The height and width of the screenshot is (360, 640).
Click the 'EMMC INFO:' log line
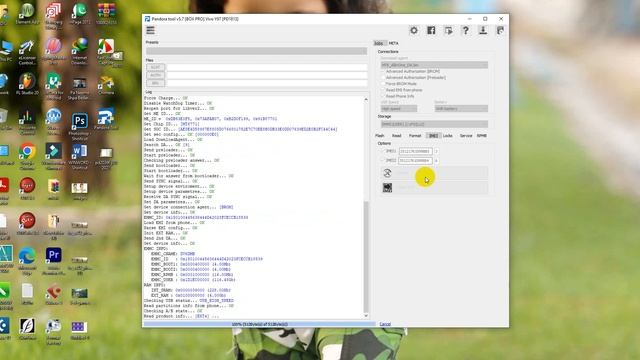coord(156,249)
